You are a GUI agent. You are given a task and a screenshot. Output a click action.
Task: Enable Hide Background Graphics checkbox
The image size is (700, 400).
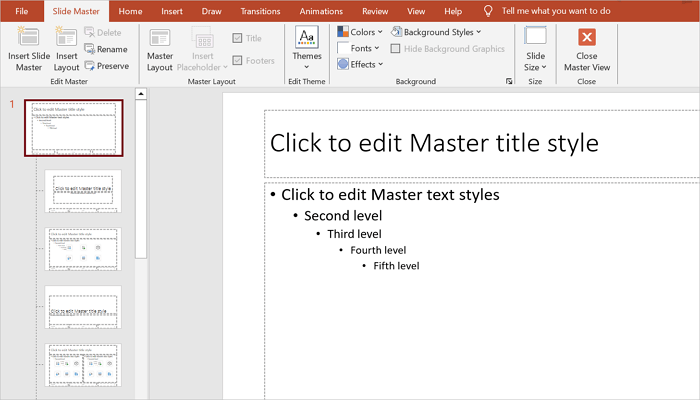click(395, 49)
